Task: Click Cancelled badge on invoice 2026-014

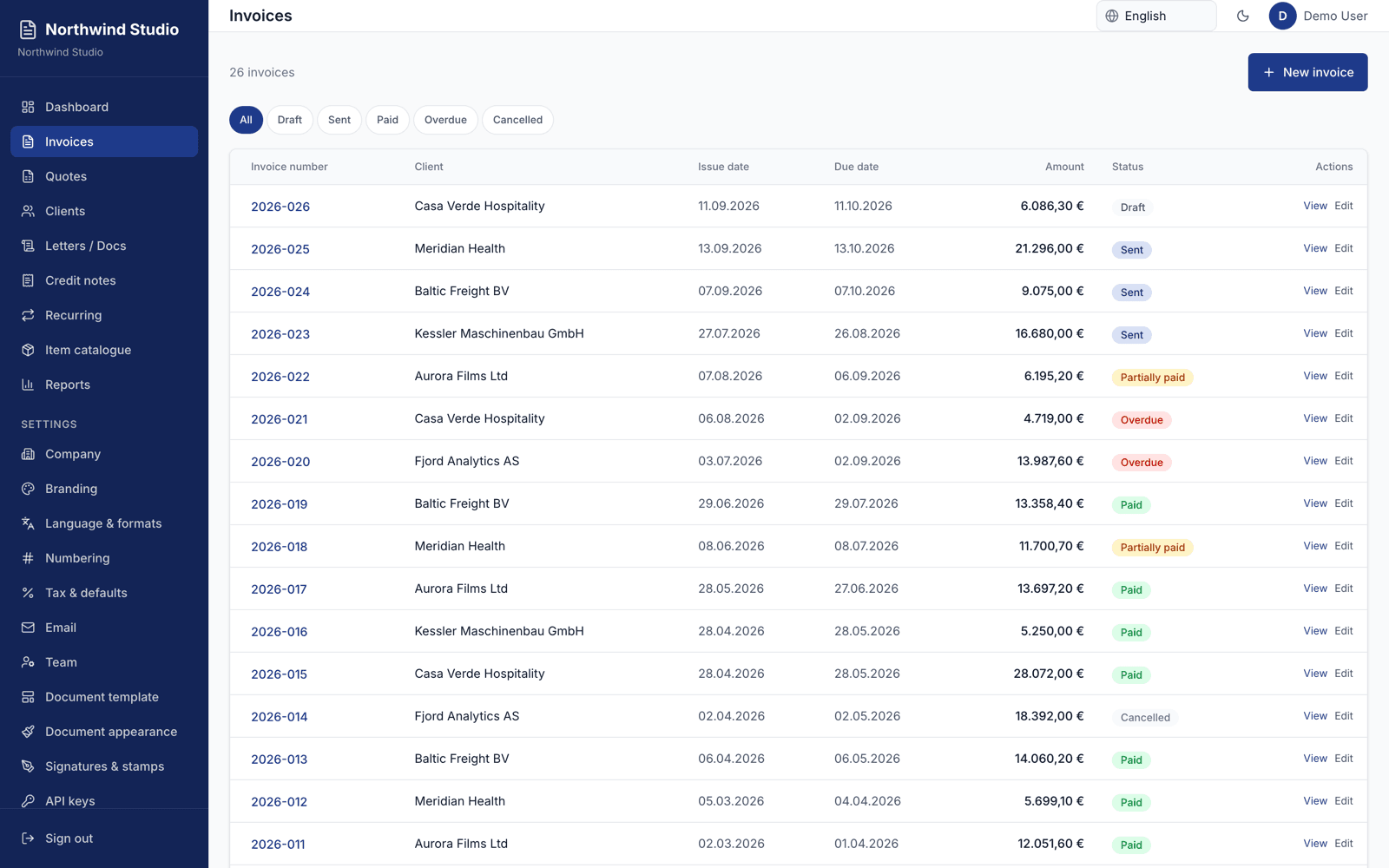Action: [1145, 718]
